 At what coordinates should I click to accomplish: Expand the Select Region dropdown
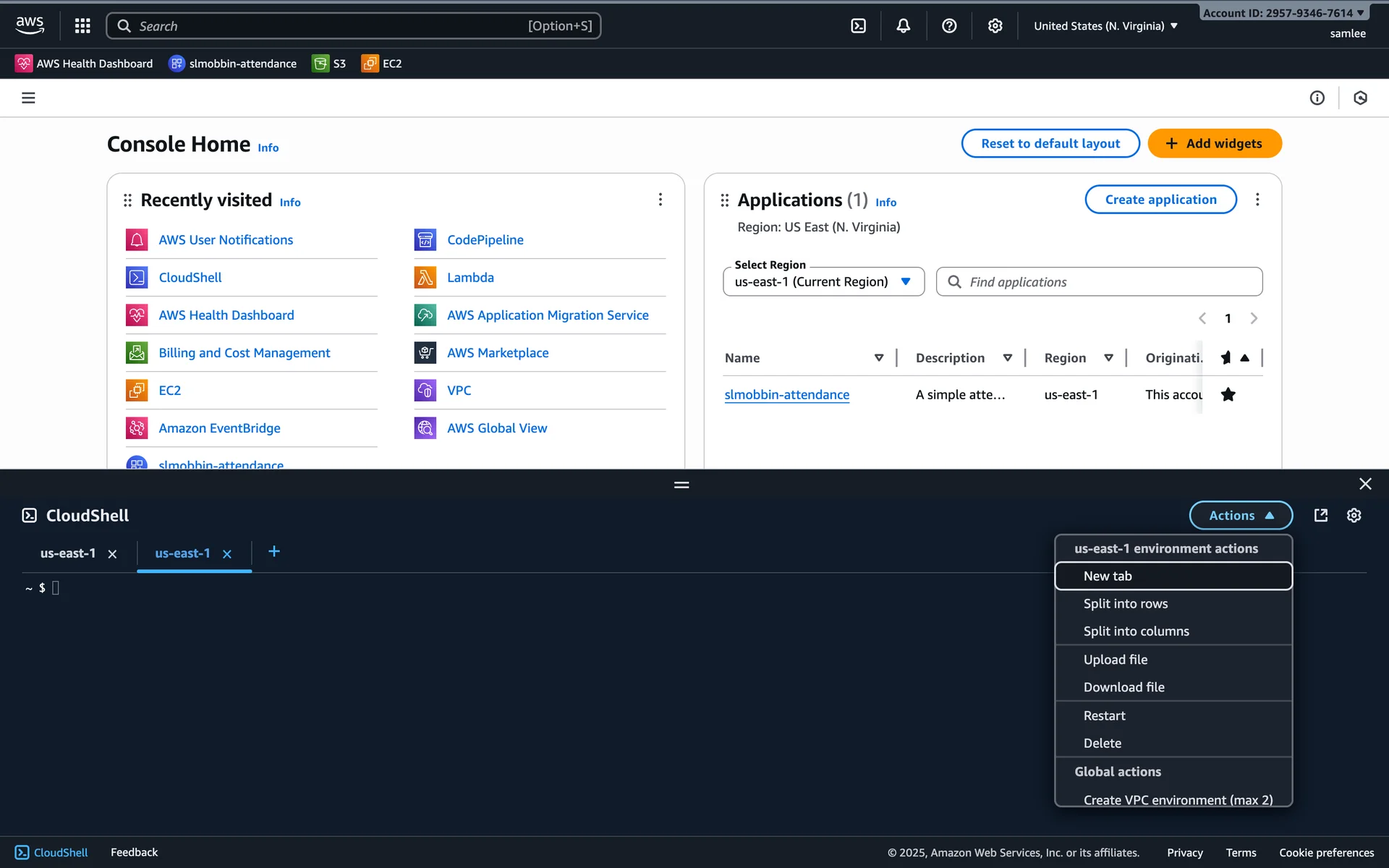tap(823, 281)
